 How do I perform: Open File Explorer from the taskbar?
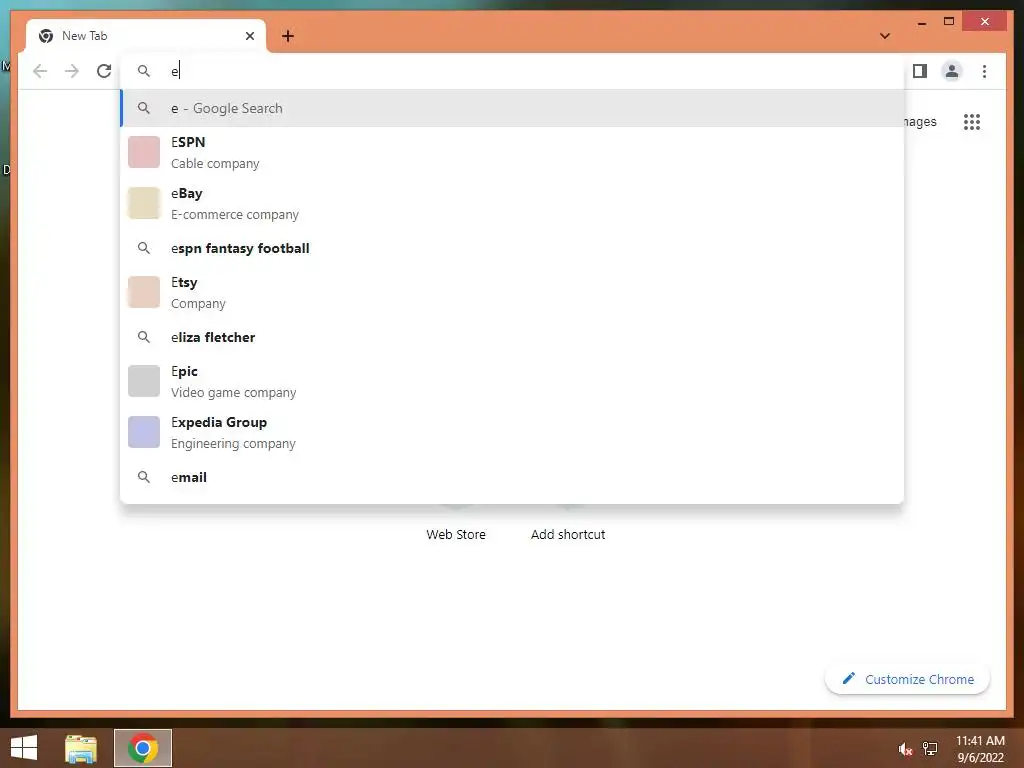point(81,748)
